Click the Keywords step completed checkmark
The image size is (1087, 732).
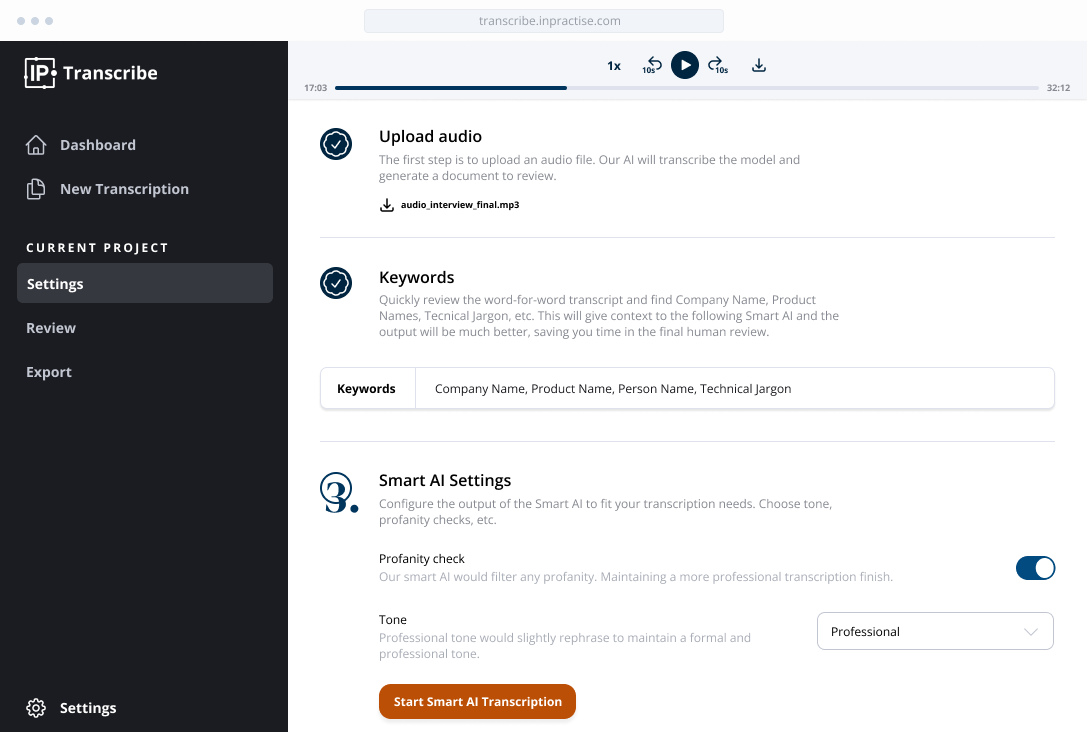coord(336,283)
